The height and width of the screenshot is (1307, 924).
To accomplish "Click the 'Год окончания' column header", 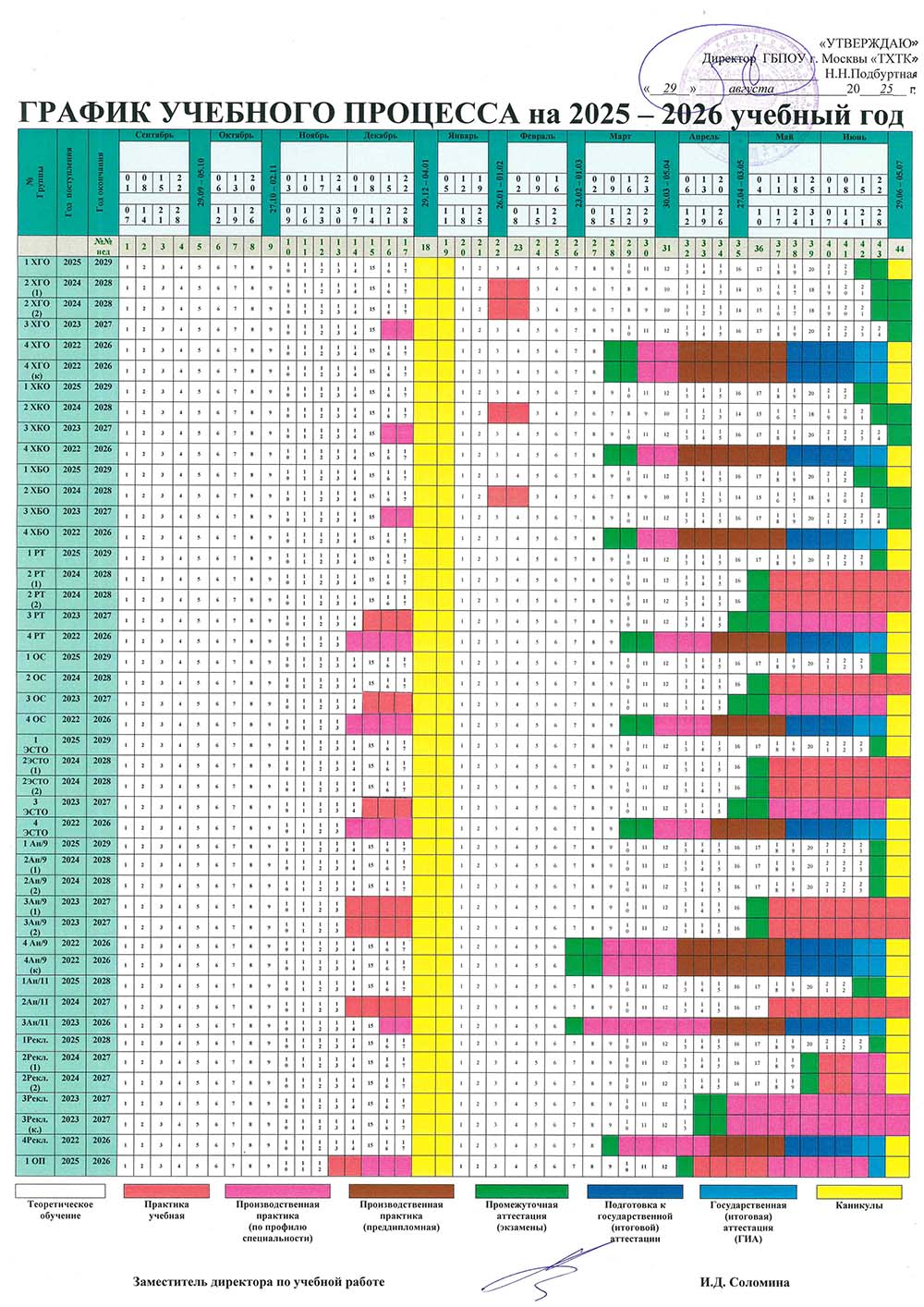I will click(102, 183).
